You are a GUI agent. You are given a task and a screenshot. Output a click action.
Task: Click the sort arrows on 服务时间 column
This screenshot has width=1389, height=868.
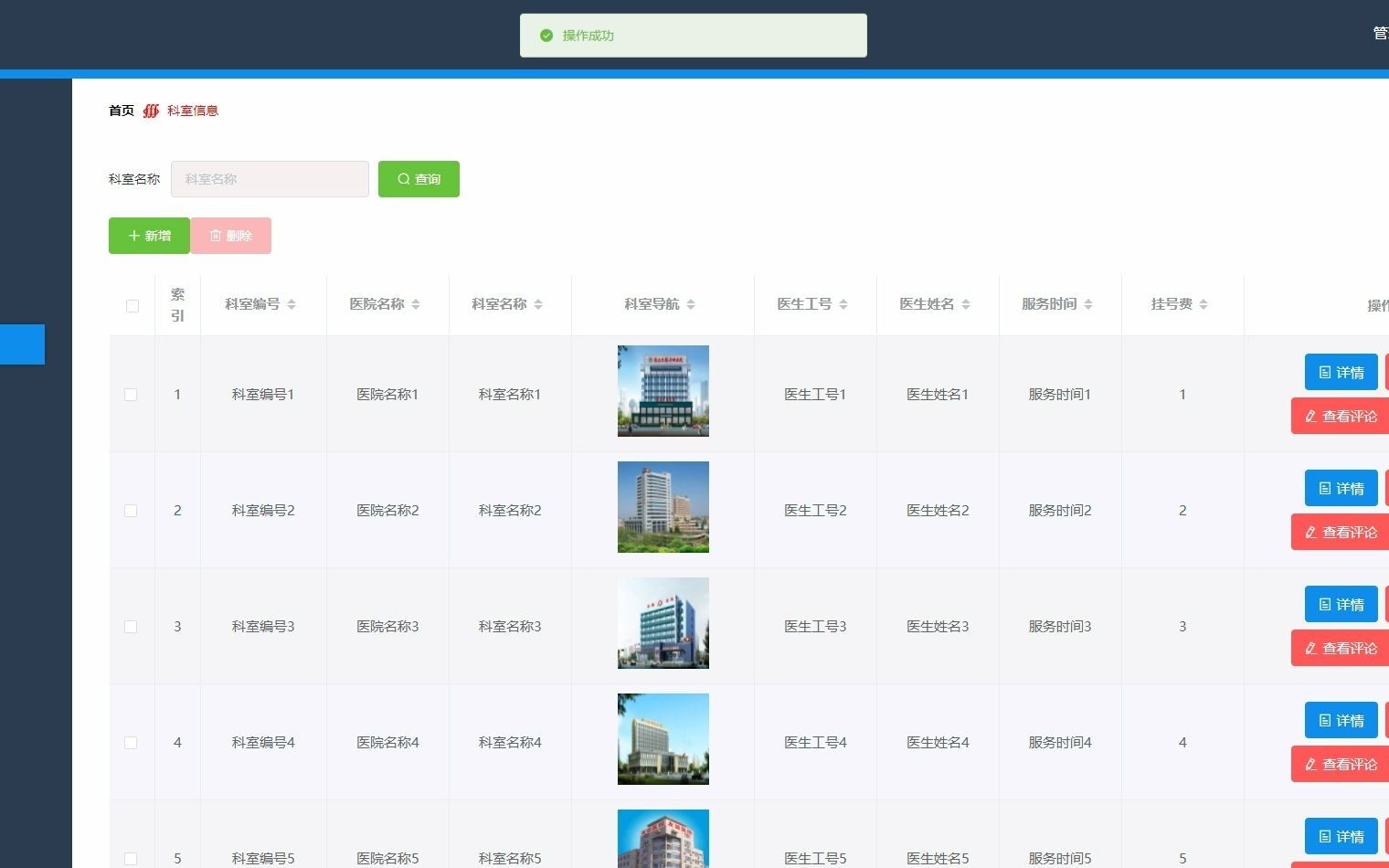click(x=1087, y=304)
